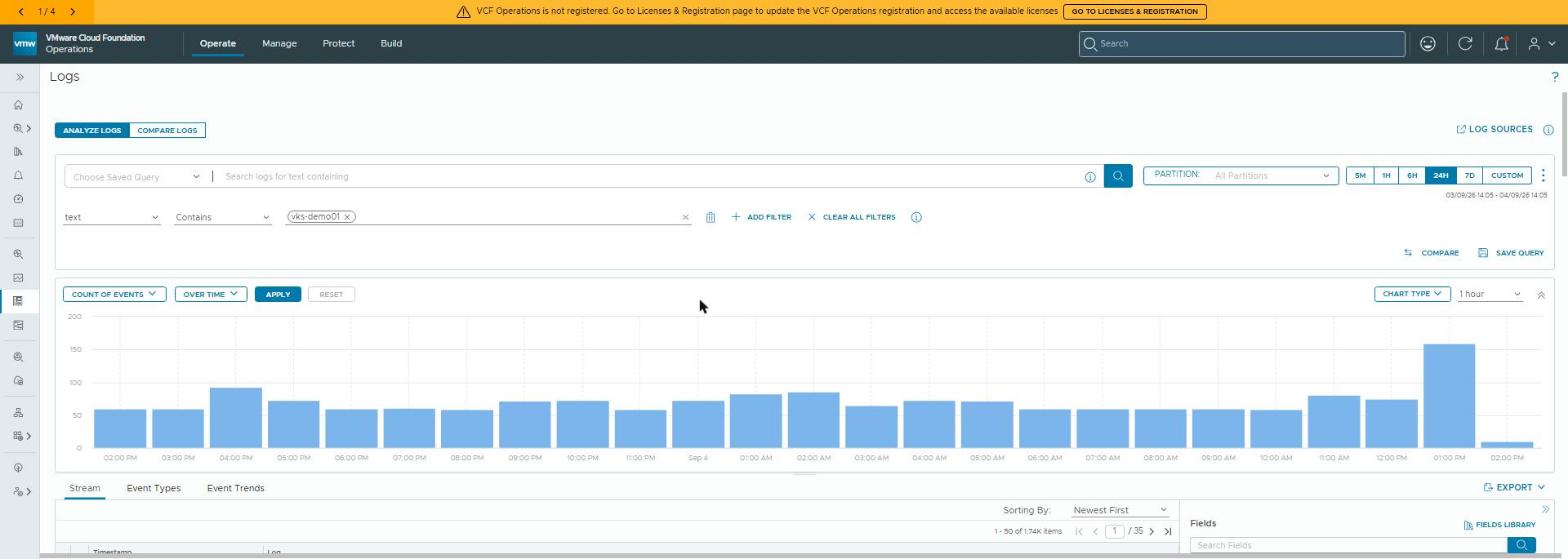Open the feedback smiley icon

[x=1428, y=43]
